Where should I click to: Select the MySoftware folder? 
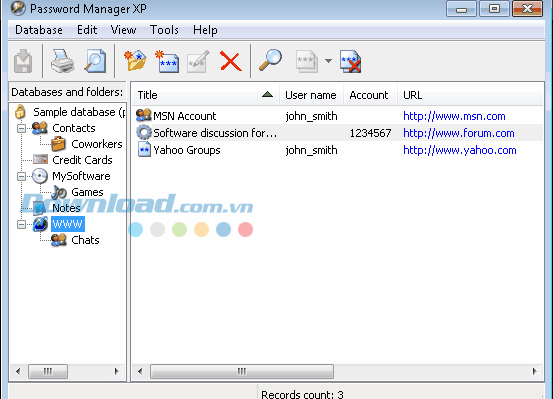81,176
